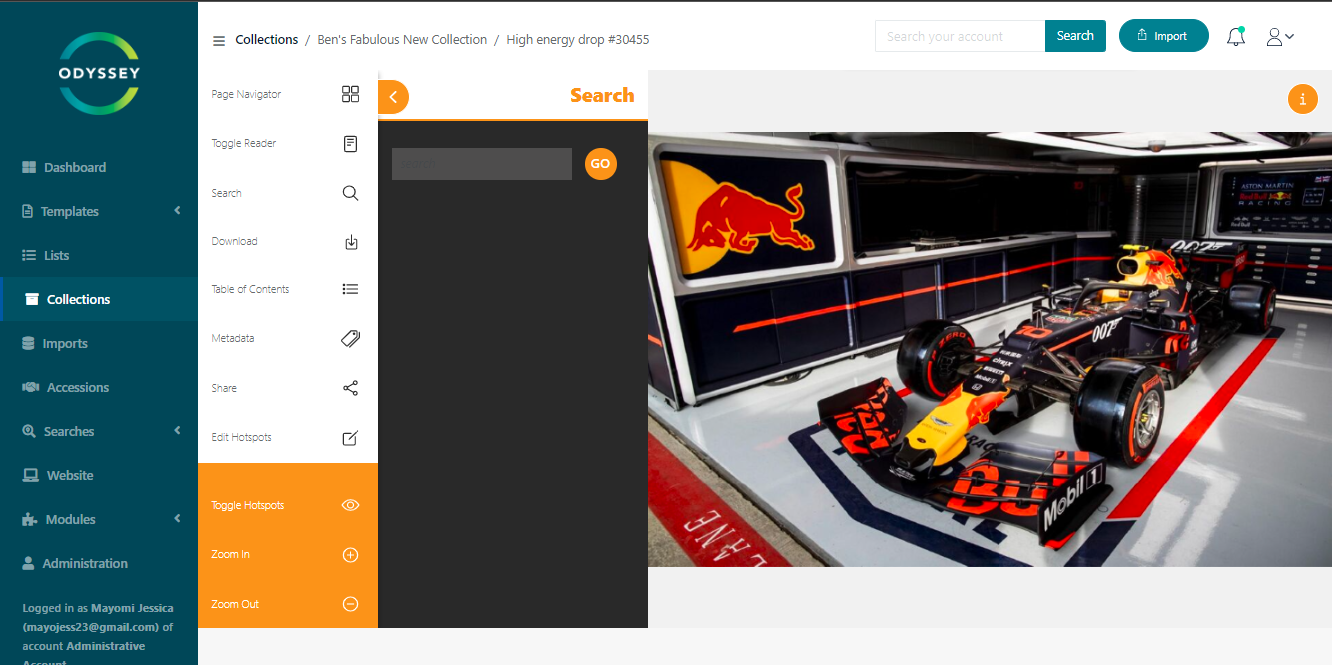Select the Zoom Out label
This screenshot has width=1332, height=665.
(x=235, y=604)
